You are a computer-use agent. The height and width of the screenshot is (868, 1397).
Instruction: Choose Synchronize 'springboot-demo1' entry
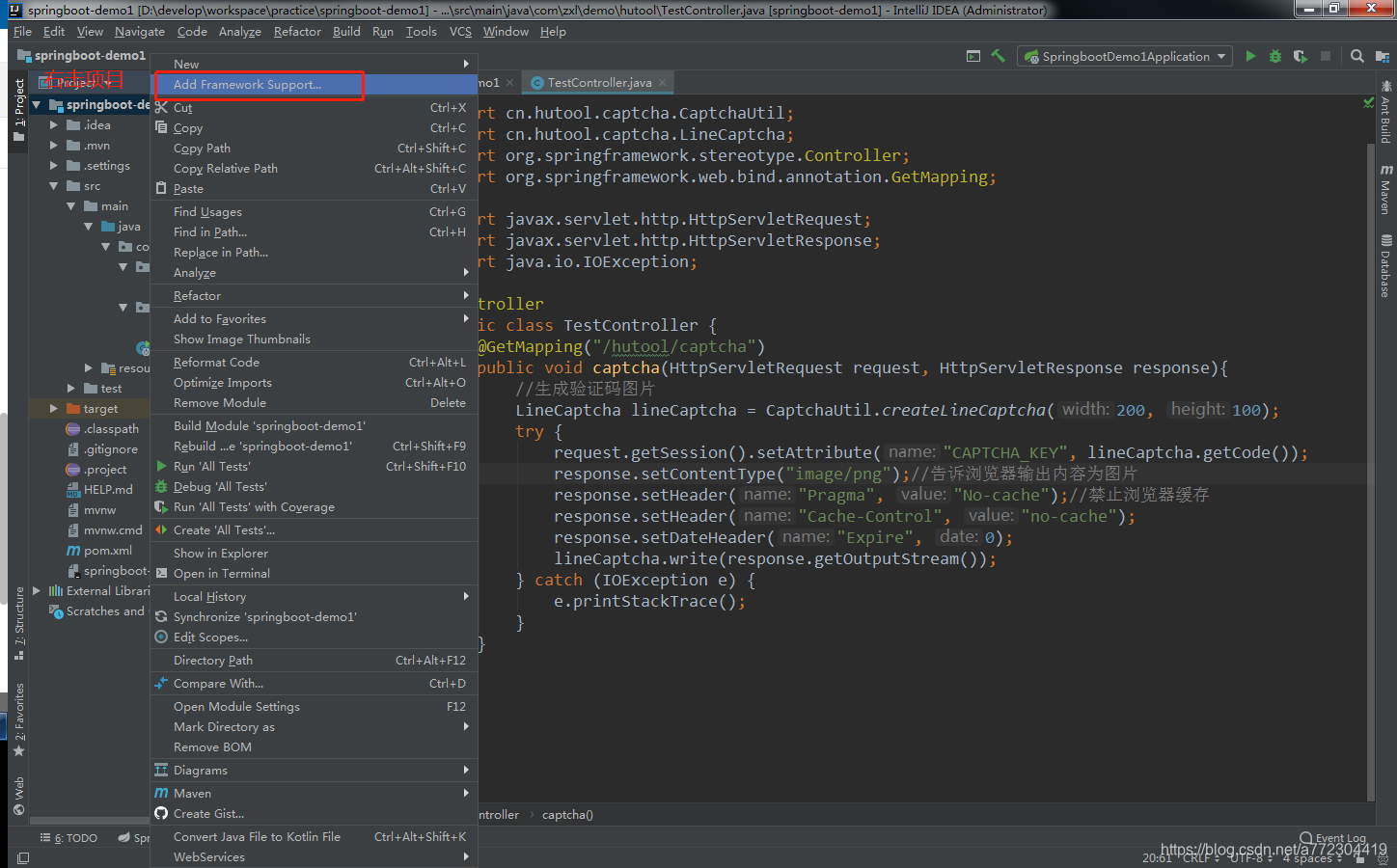pyautogui.click(x=314, y=617)
